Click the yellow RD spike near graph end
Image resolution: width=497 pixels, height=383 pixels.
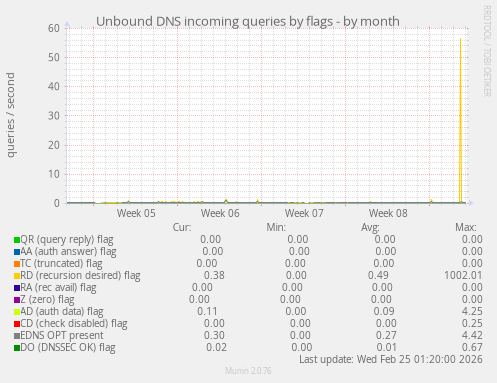[461, 120]
